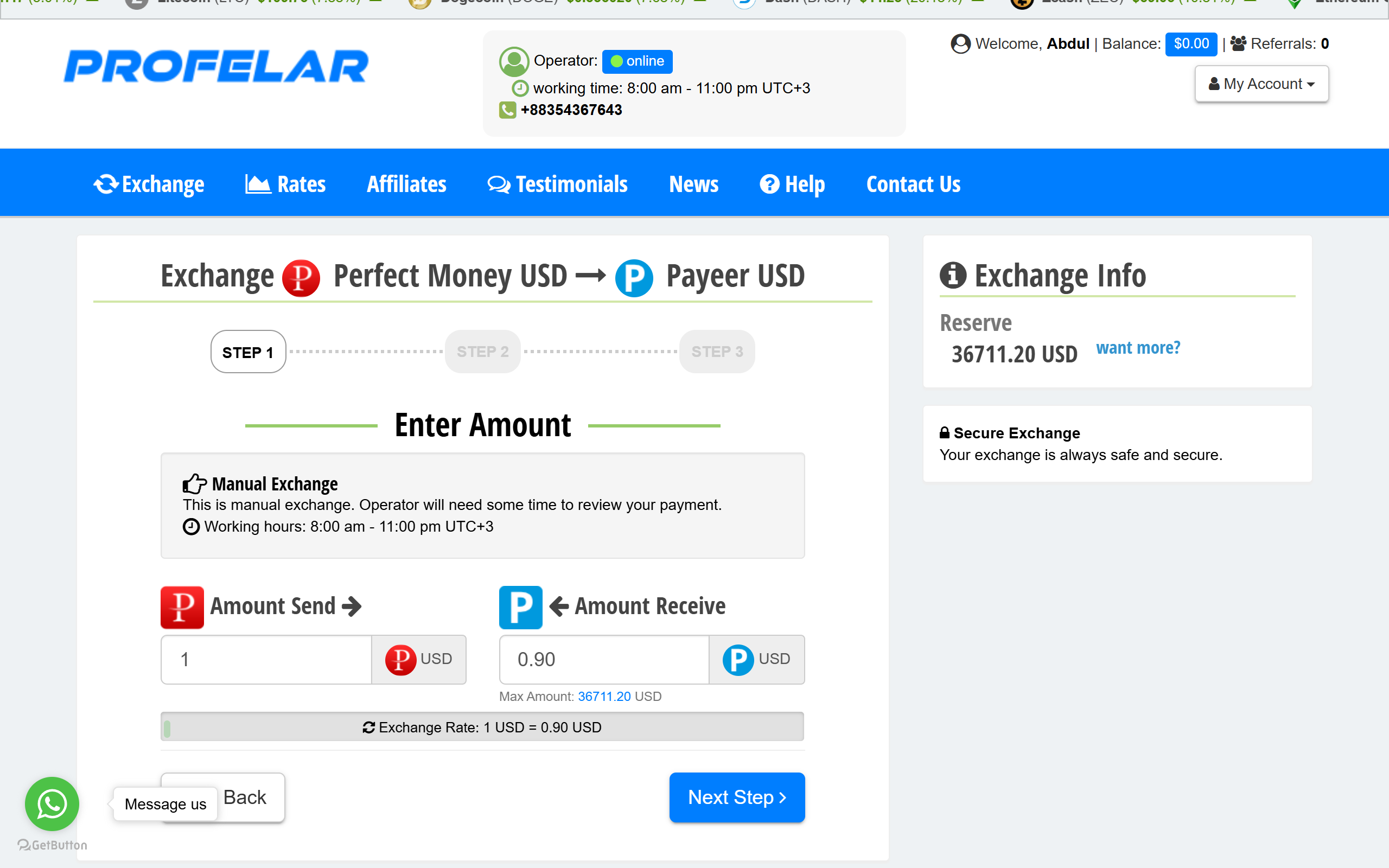Screen dimensions: 1389x868
Task: Click the phone number +88354367643
Action: pyautogui.click(x=571, y=110)
